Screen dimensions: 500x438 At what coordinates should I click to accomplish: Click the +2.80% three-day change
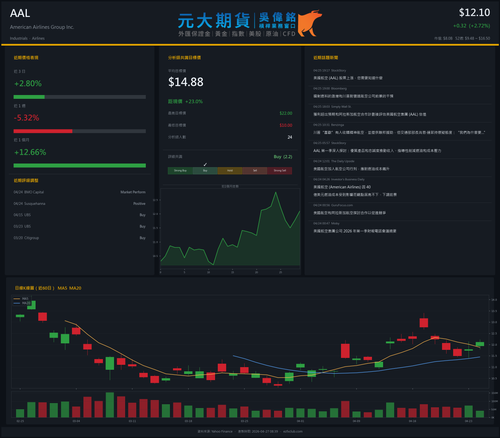(28, 84)
